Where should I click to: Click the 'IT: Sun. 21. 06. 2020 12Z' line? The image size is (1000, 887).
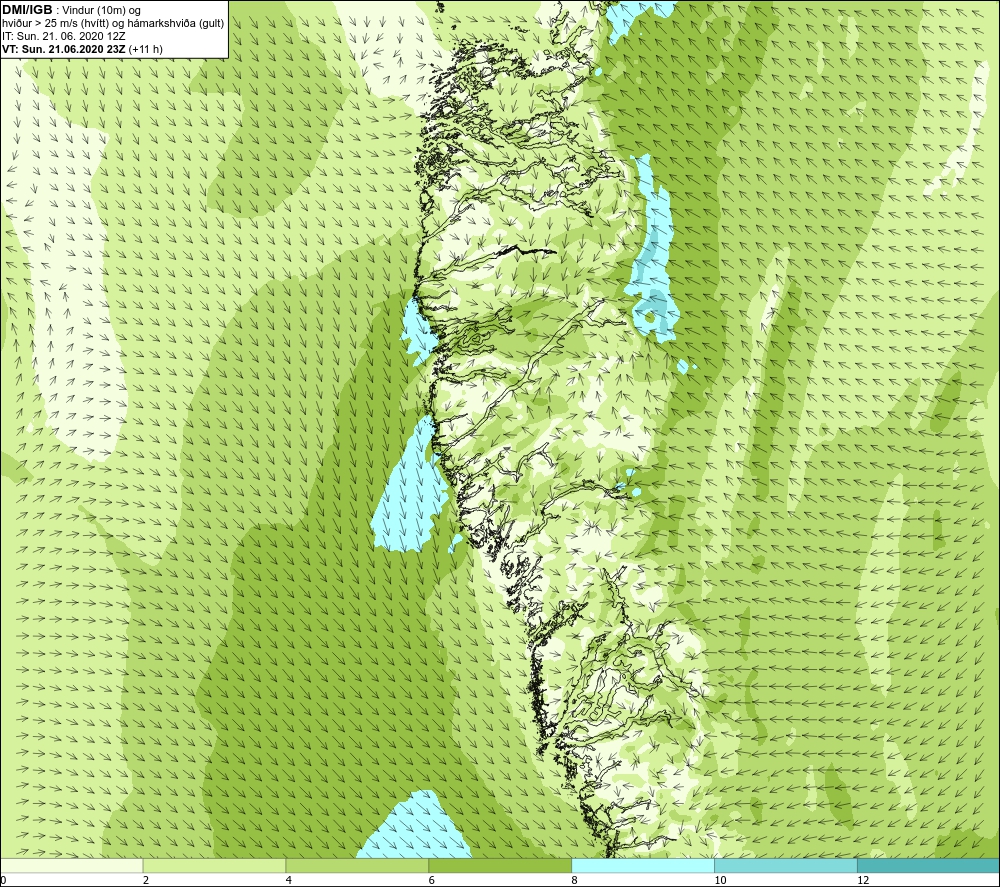(x=62, y=36)
